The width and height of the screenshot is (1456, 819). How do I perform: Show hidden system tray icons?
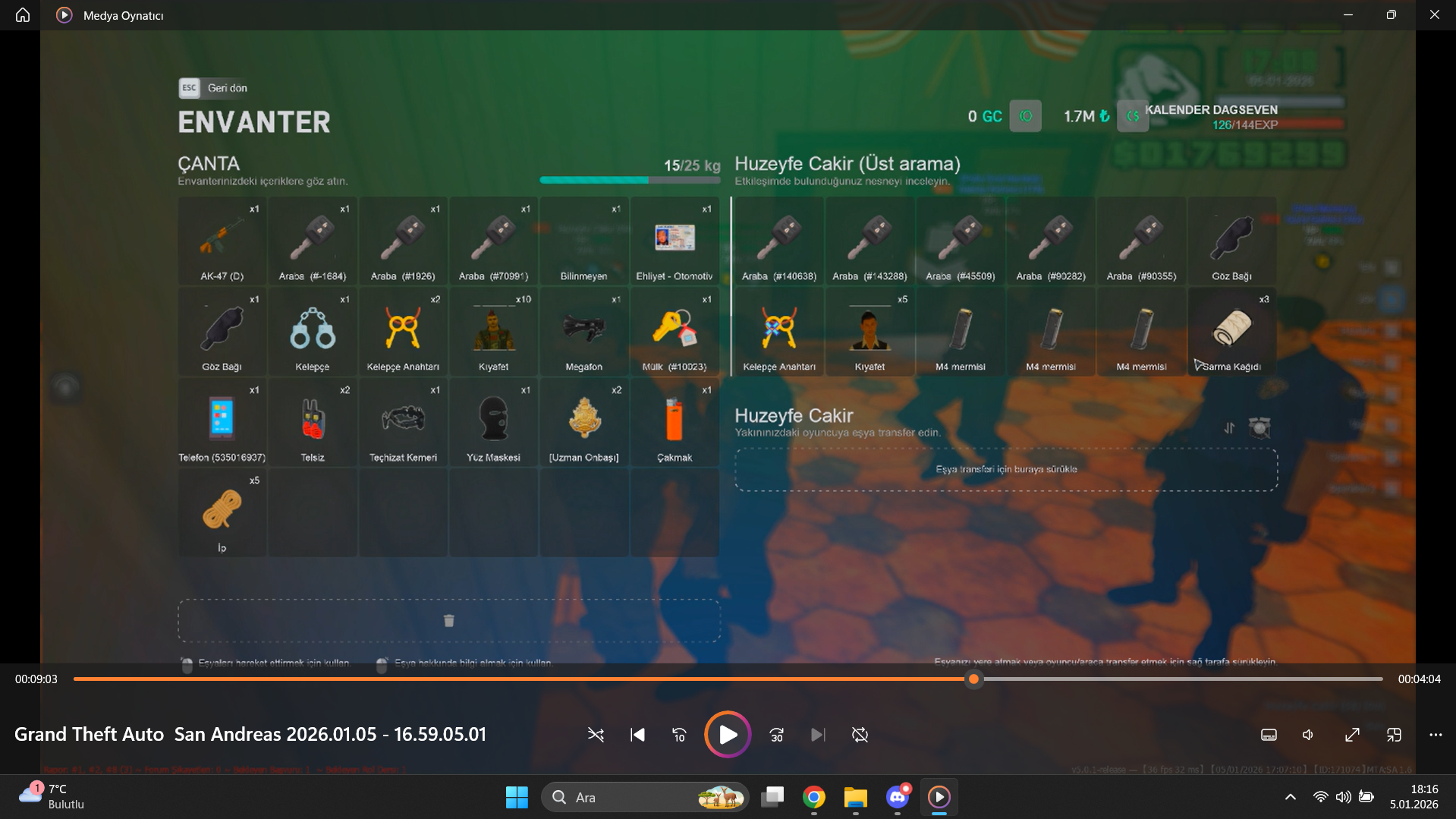tap(1291, 797)
